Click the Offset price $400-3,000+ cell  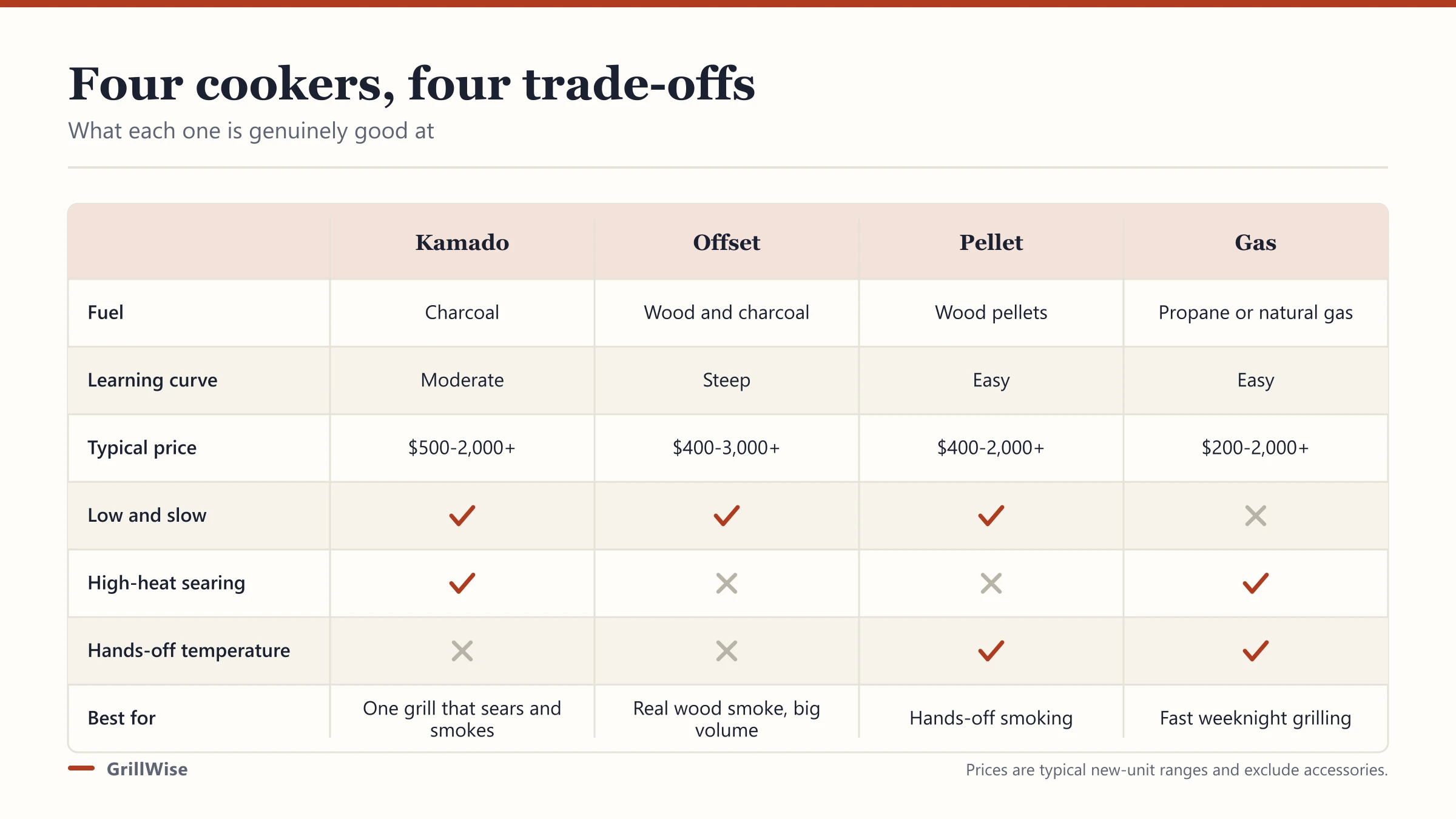click(x=726, y=448)
